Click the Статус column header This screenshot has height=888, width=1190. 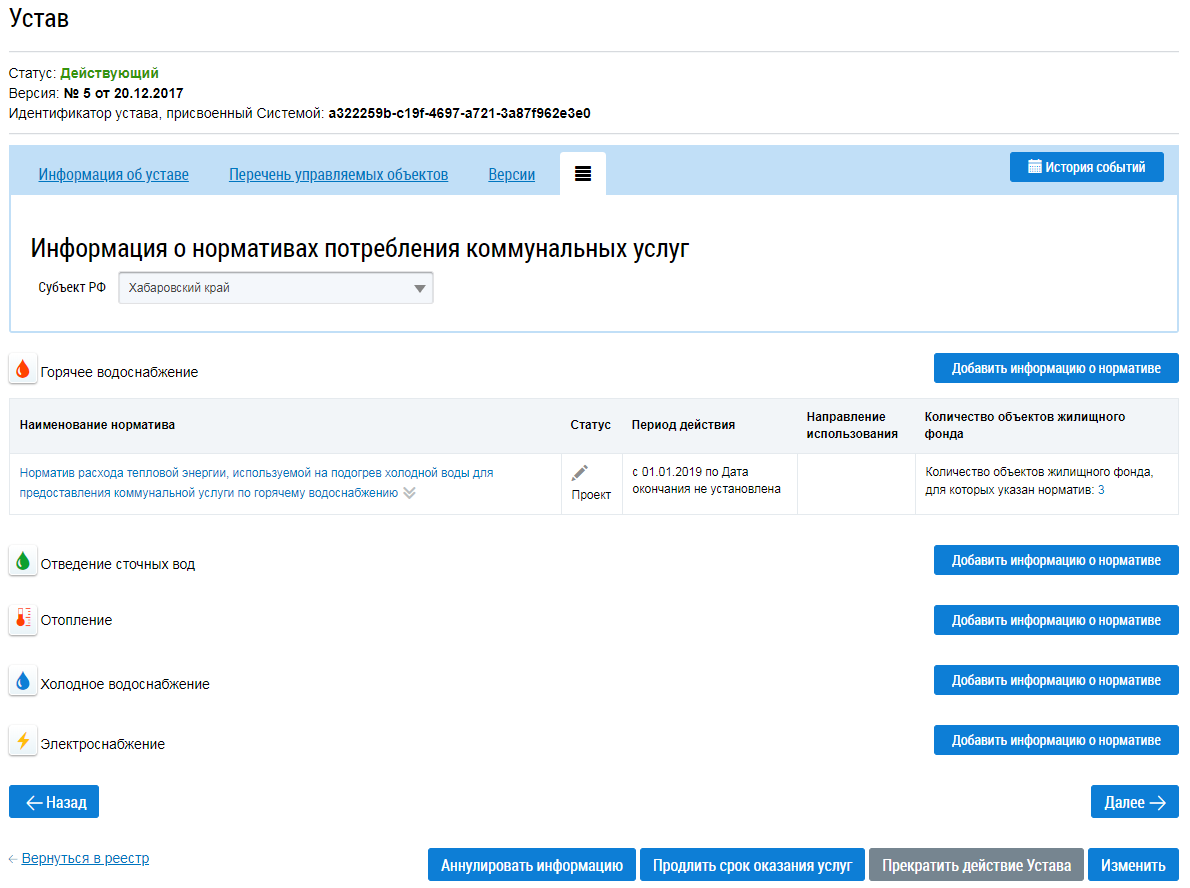(590, 425)
